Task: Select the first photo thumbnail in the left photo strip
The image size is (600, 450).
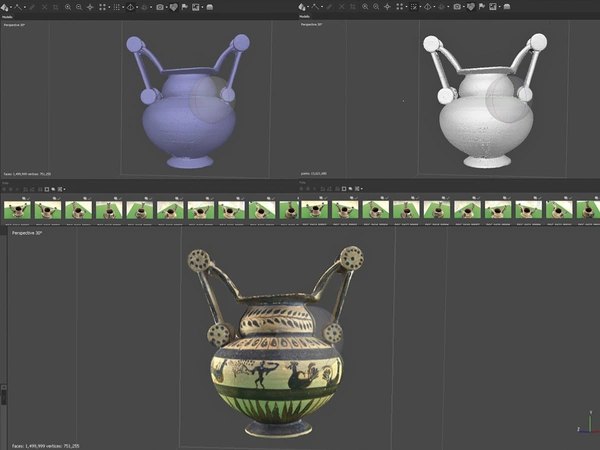Action: (15, 210)
